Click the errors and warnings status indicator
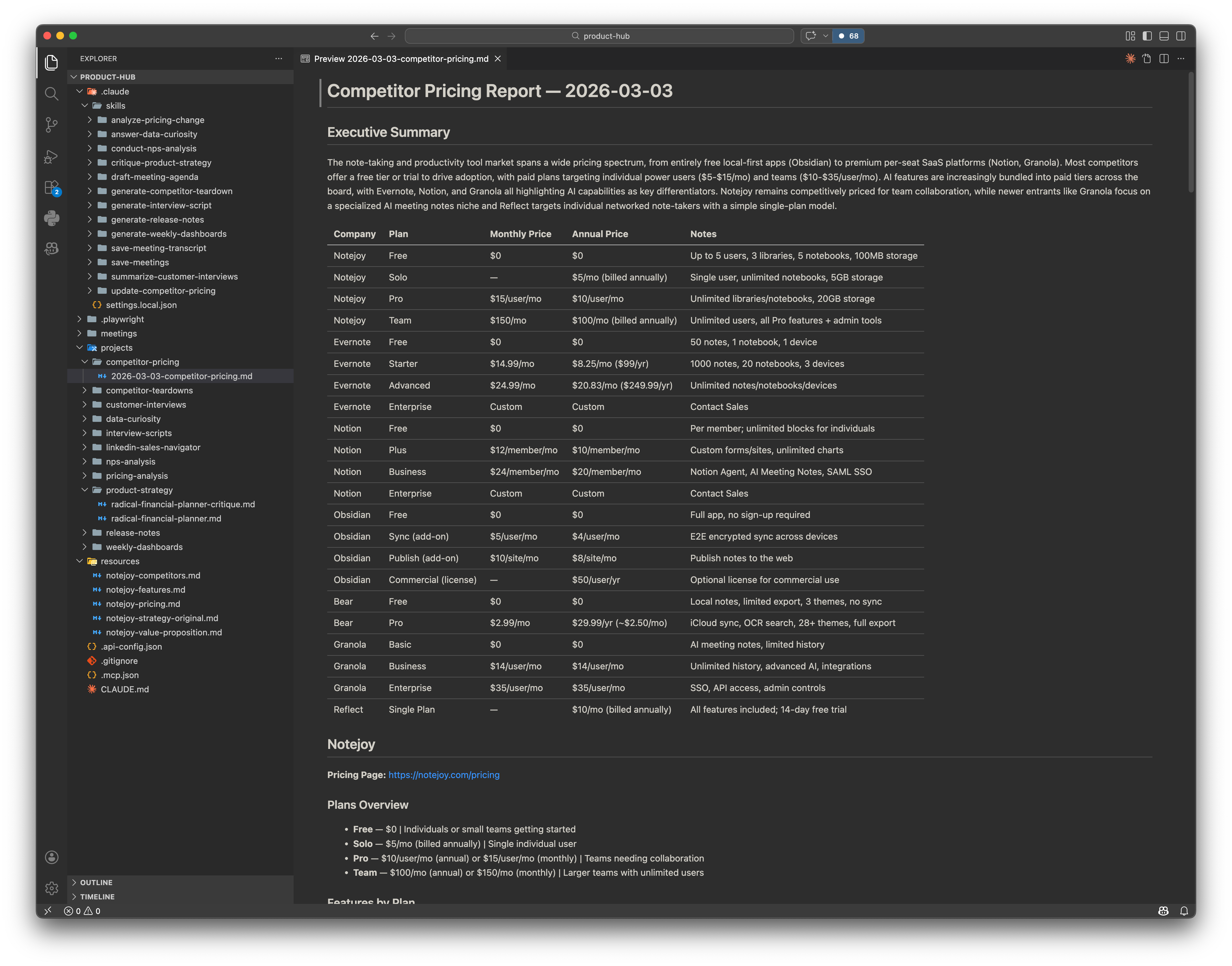1232x966 pixels. click(x=82, y=911)
